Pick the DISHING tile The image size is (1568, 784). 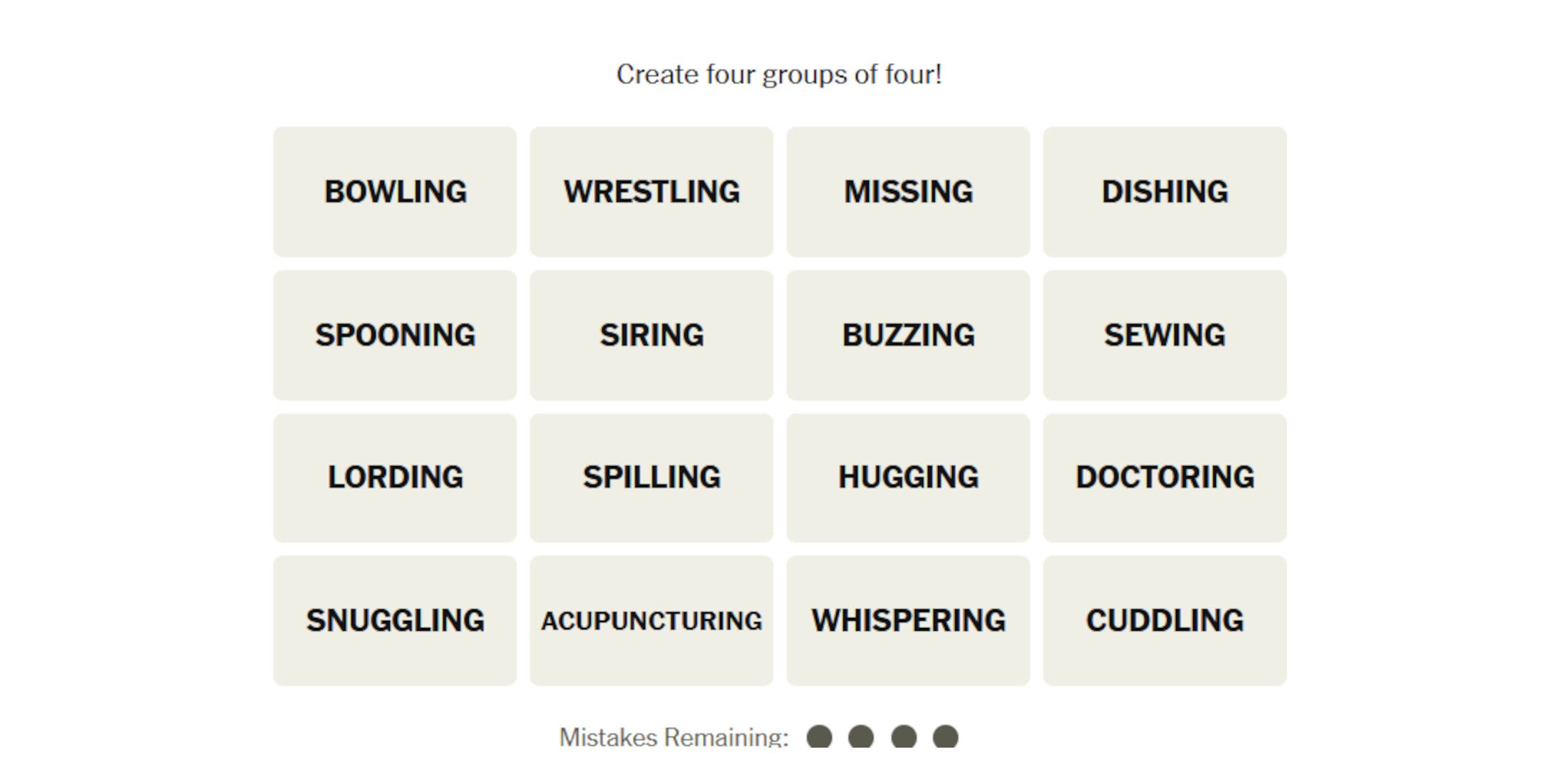pyautogui.click(x=1165, y=192)
